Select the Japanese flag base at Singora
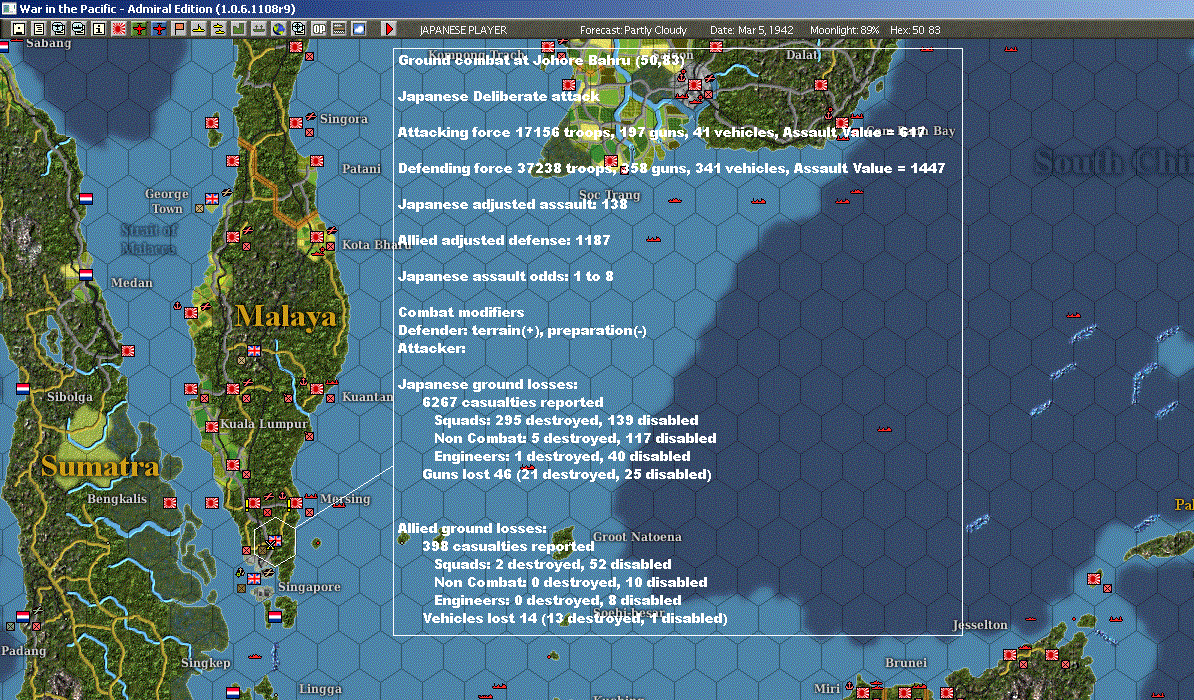This screenshot has width=1194, height=700. [296, 123]
